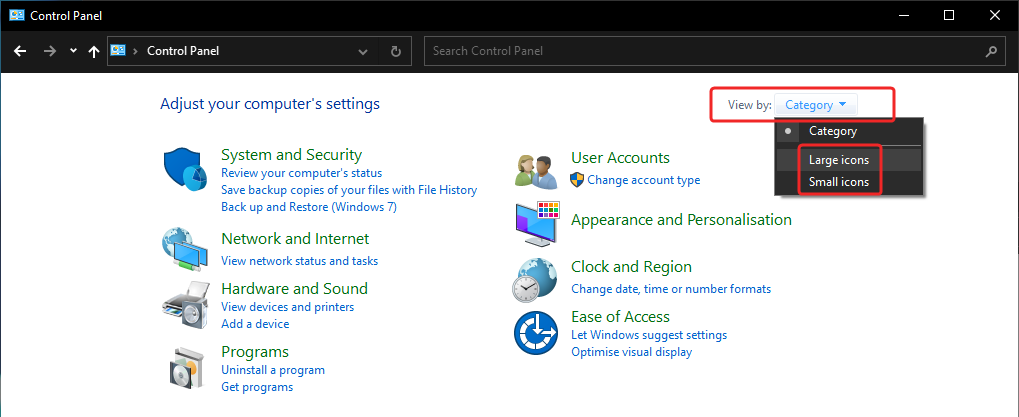
Task: Expand the address bar history dropdown
Action: (x=363, y=51)
